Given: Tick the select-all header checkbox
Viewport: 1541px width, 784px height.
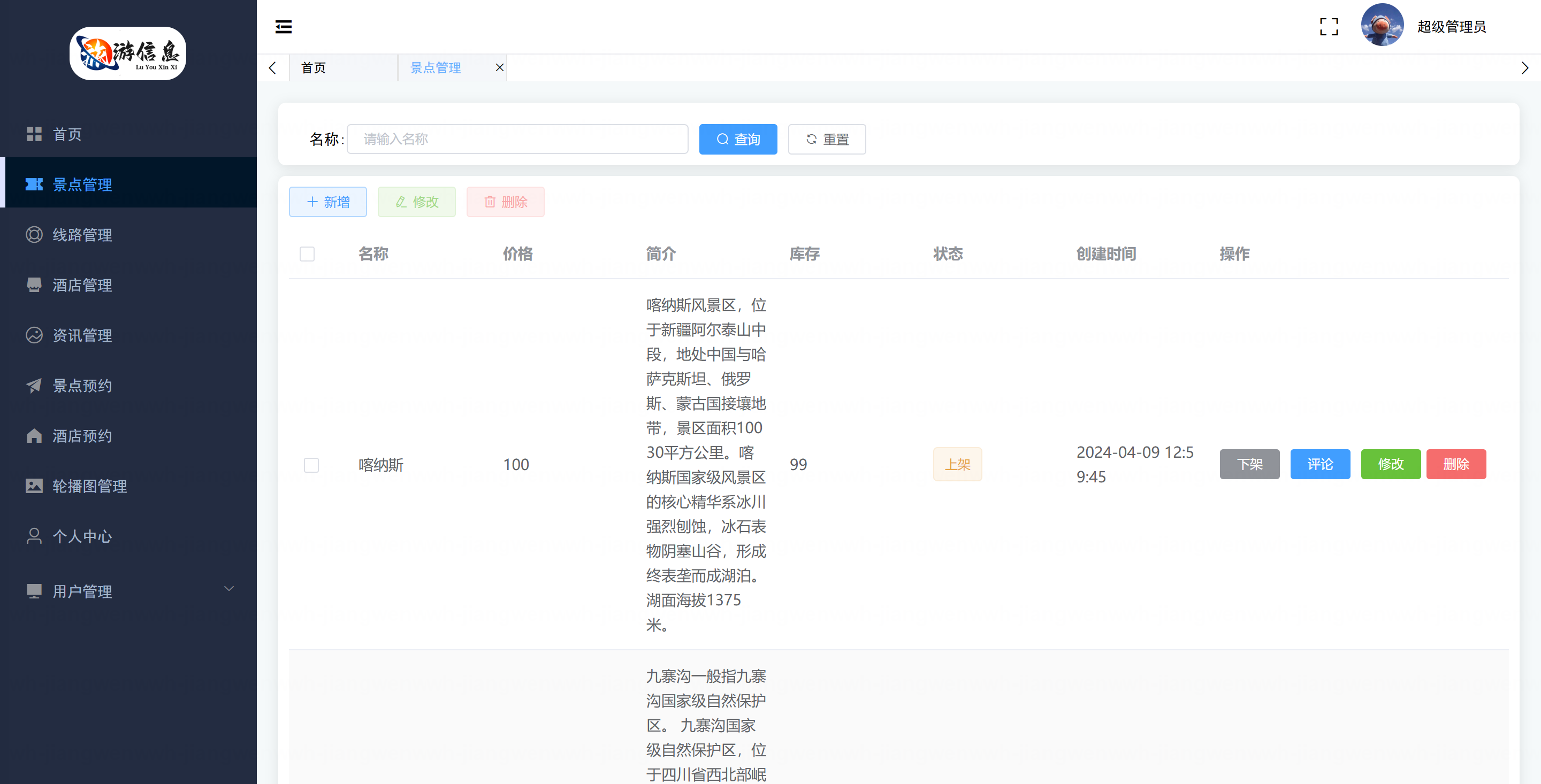Looking at the screenshot, I should coord(307,254).
